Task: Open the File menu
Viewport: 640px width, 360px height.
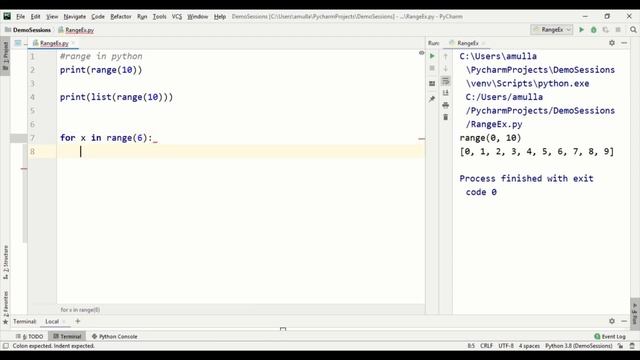Action: click(20, 17)
